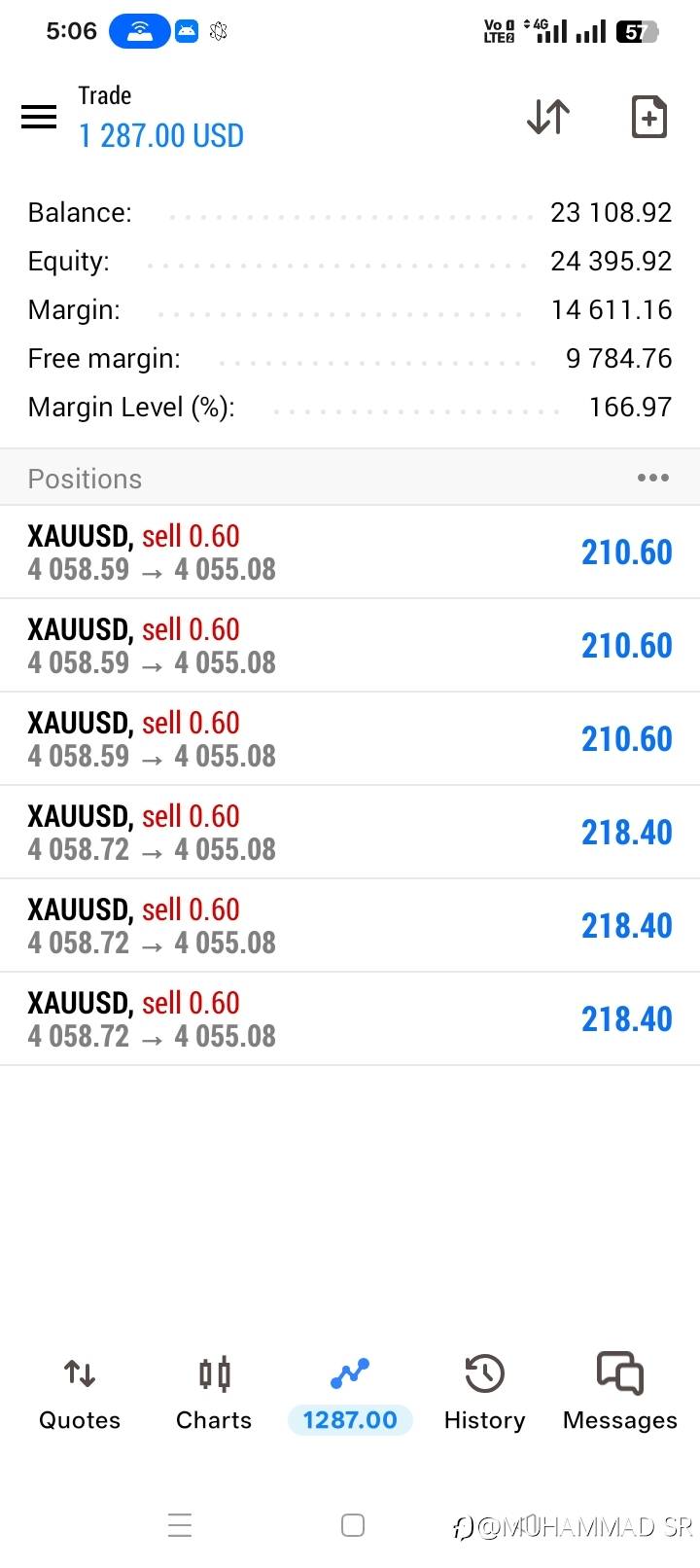Screen dimensions: 700x1568
Task: Open the Messages chat bubbles icon
Action: [x=620, y=1373]
